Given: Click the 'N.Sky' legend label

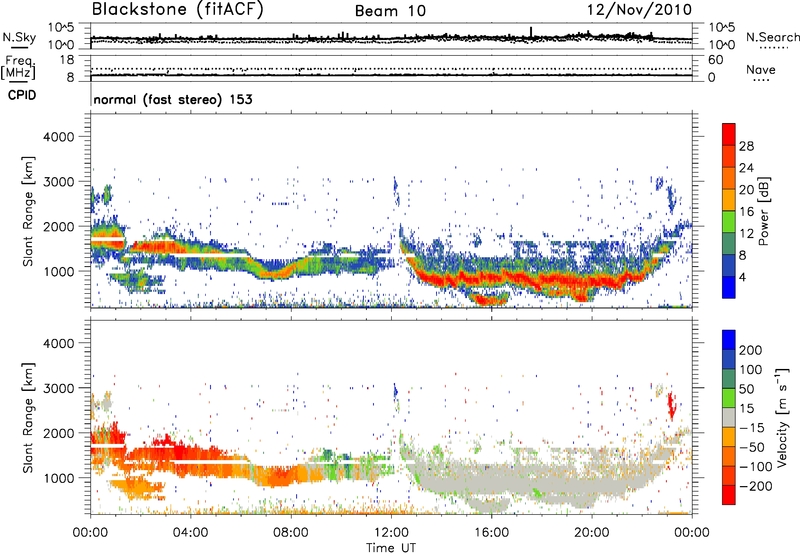Looking at the screenshot, I should (x=19, y=37).
